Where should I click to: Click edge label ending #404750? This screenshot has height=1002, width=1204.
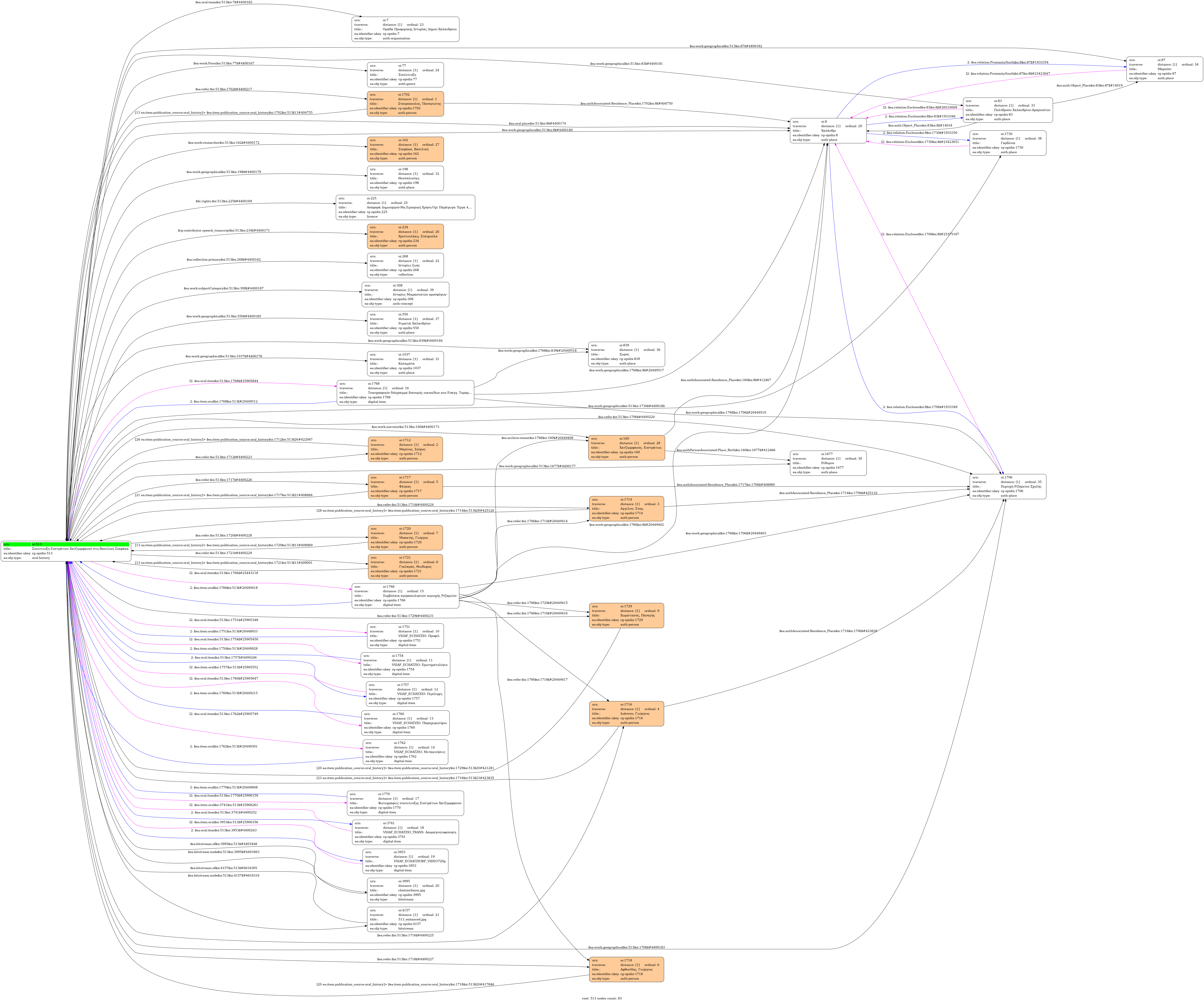[x=627, y=104]
